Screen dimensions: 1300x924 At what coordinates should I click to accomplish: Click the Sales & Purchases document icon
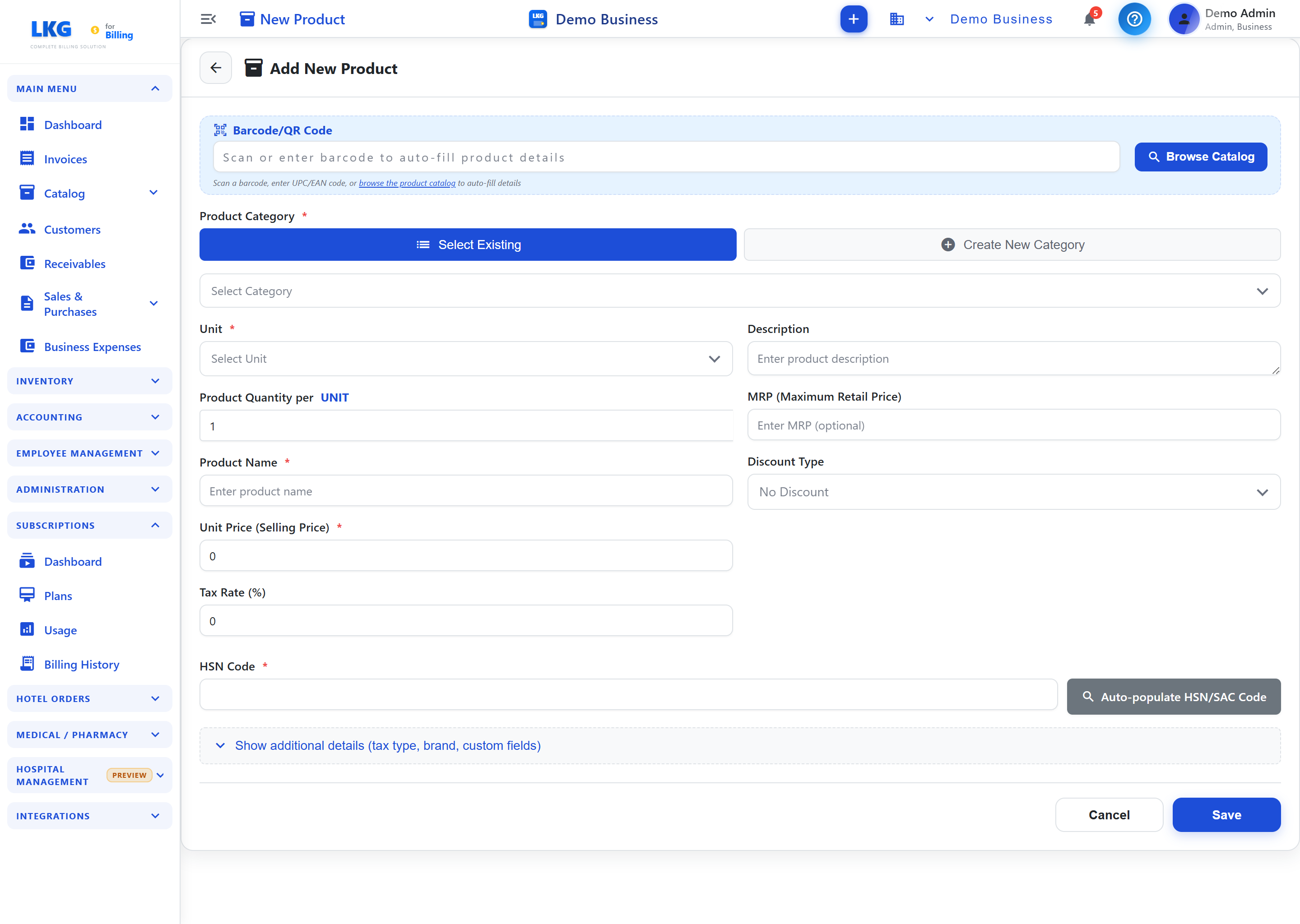[x=27, y=303]
